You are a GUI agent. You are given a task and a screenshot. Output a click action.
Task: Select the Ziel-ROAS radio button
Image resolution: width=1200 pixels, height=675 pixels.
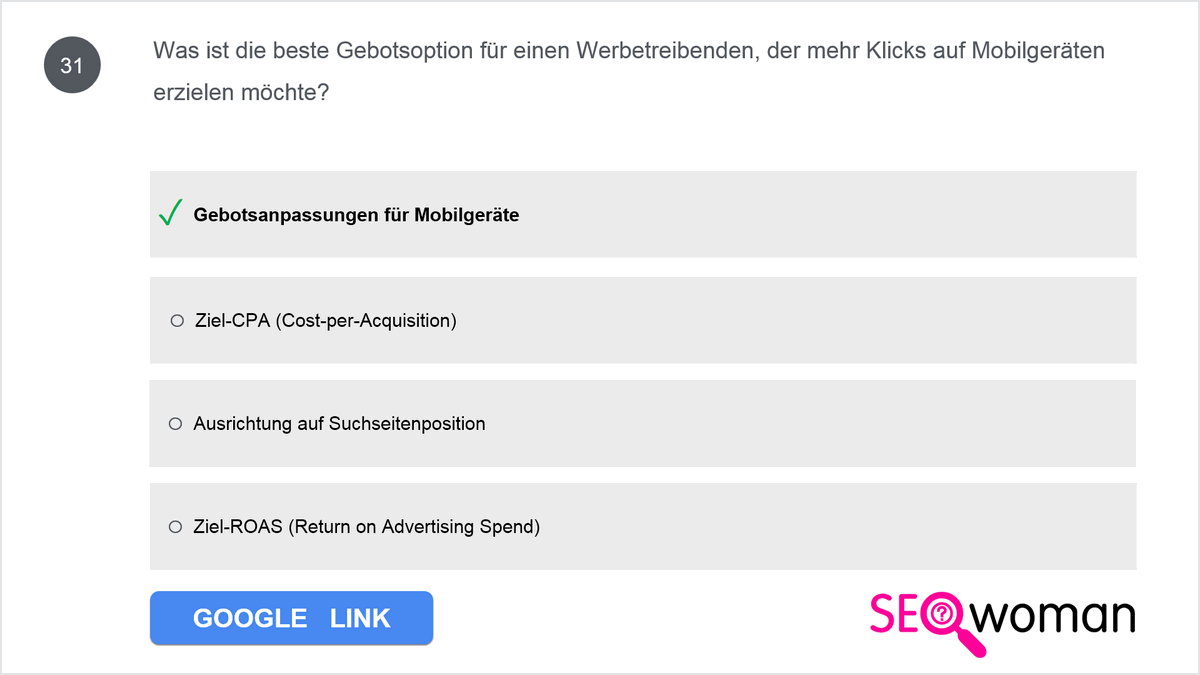[x=176, y=527]
